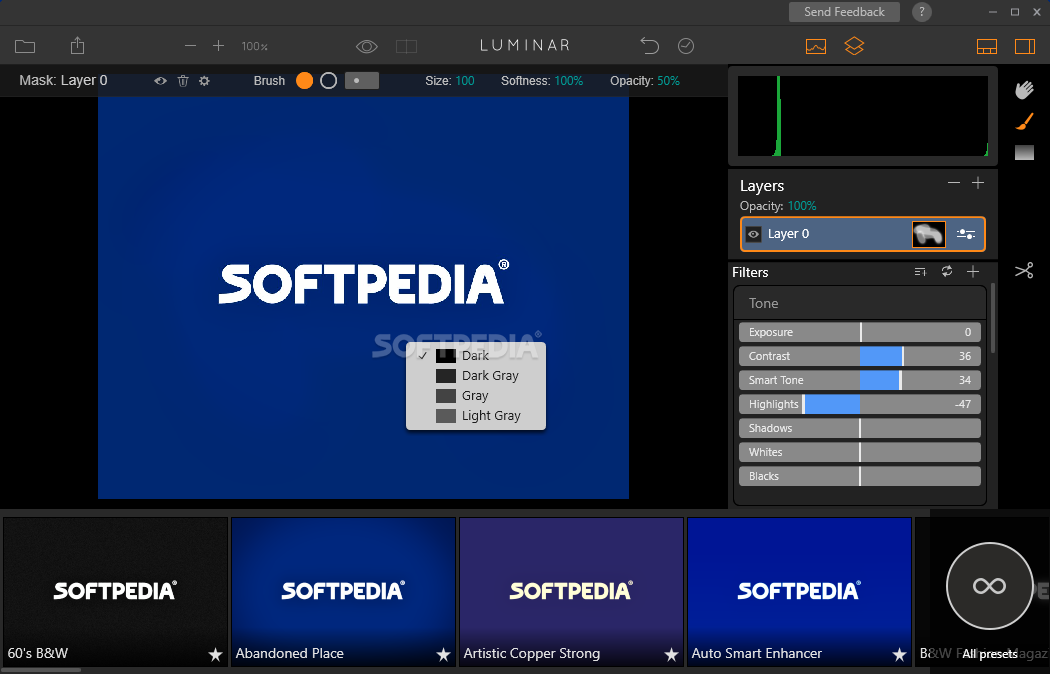Apply the Abandoned Place preset
Viewport: 1050px width, 674px height.
(x=343, y=592)
